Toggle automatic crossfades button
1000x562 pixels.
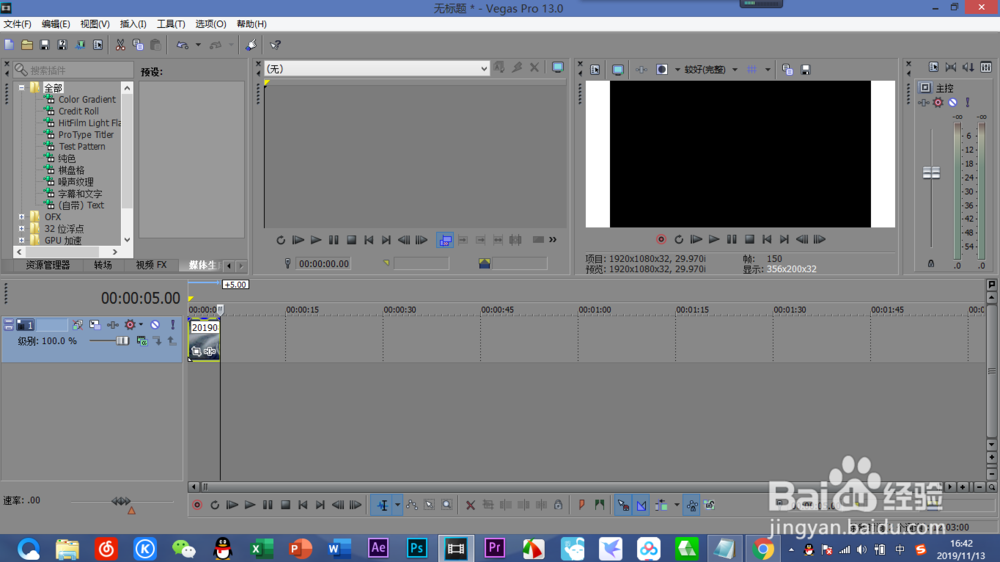tap(642, 505)
